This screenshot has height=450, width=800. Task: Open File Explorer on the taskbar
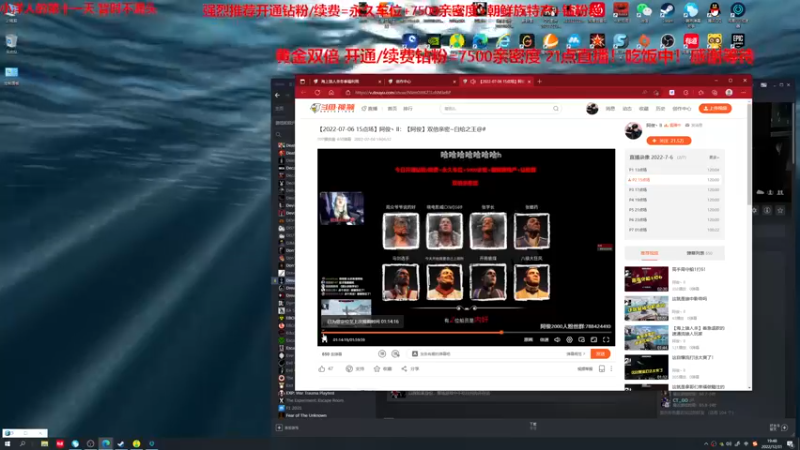pos(44,444)
